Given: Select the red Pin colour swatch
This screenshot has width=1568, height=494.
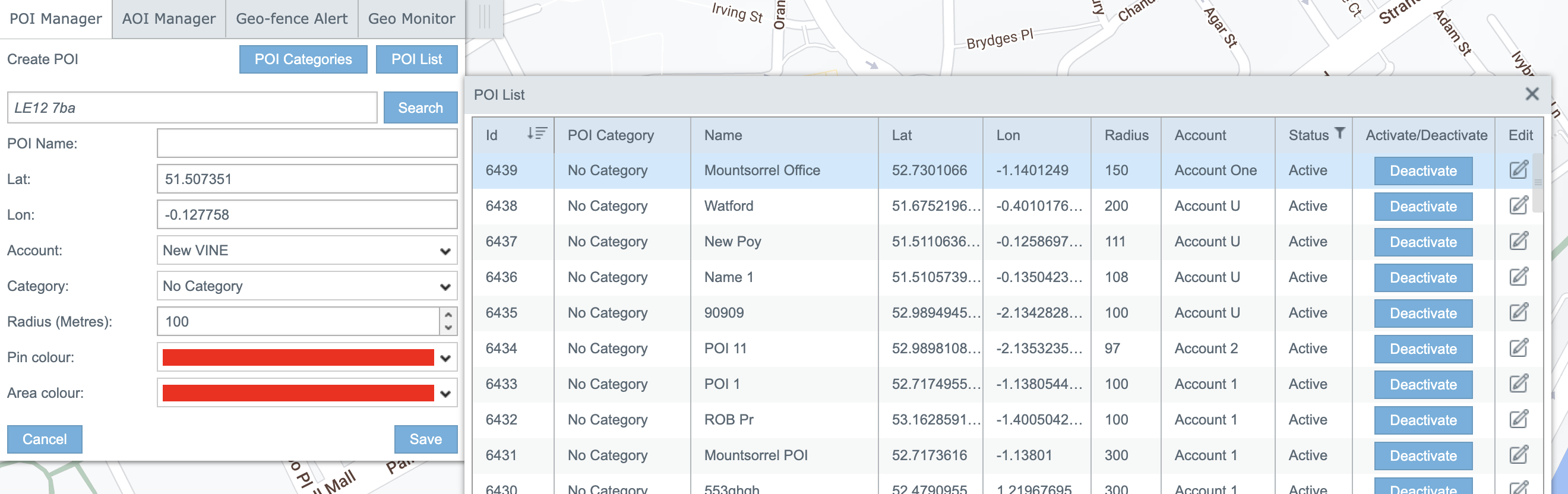Looking at the screenshot, I should pyautogui.click(x=298, y=357).
